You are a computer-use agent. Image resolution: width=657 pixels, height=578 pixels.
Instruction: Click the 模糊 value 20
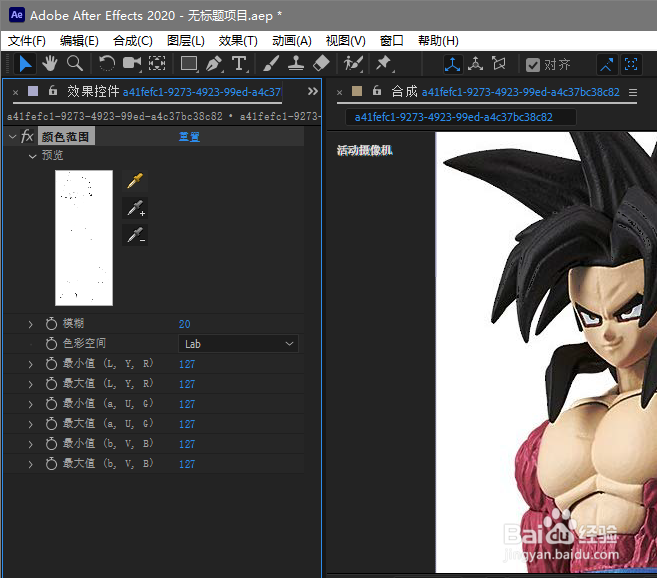pos(184,324)
